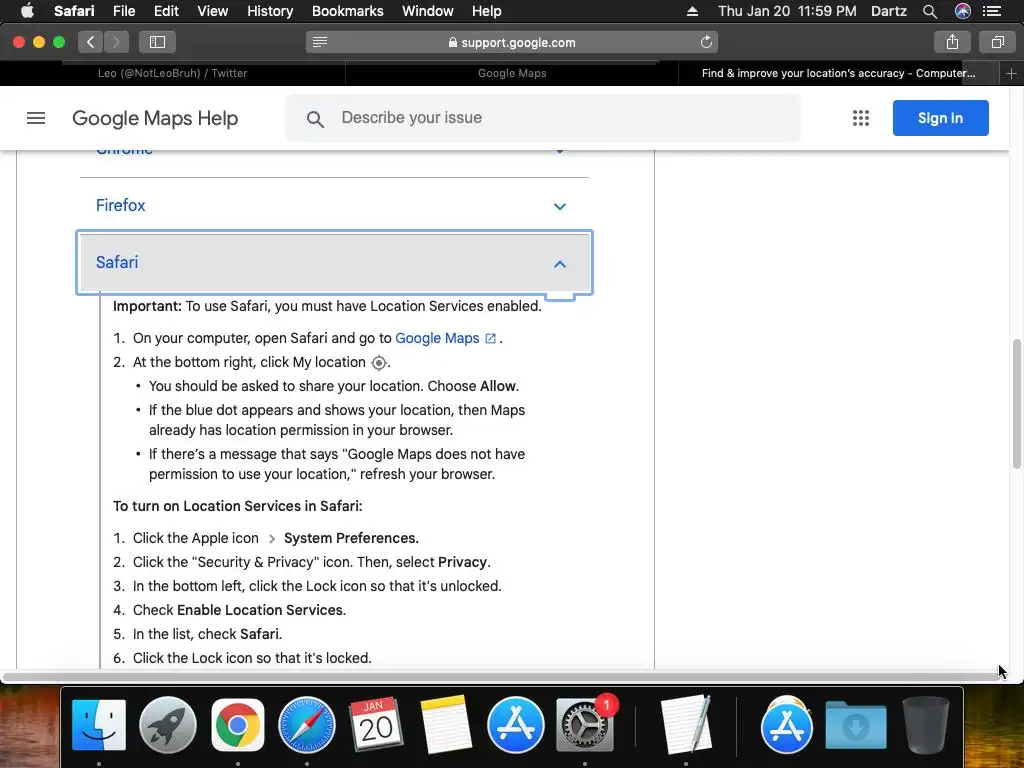Open TextEdit from the Dock
This screenshot has width=1024, height=768.
(x=686, y=725)
